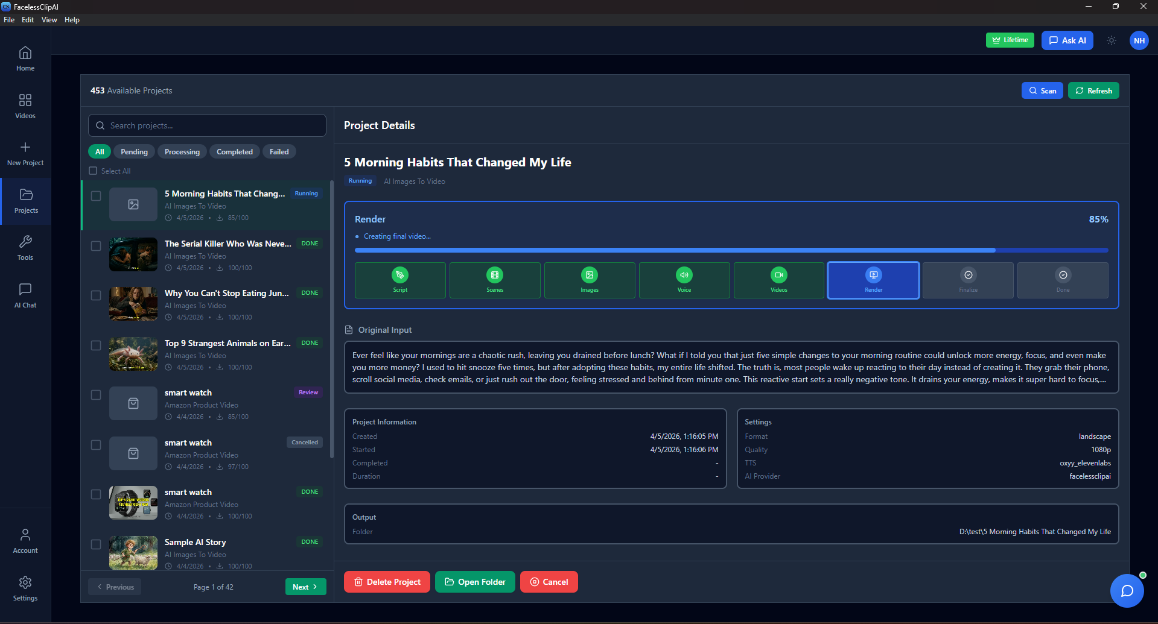Filter projects by Processing
This screenshot has width=1158, height=624.
coord(182,151)
